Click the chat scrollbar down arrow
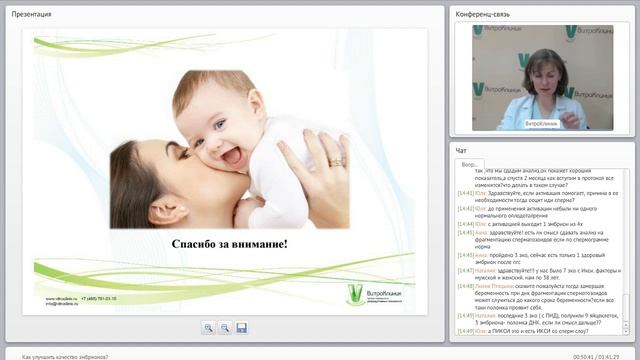This screenshot has height=360, width=640. pyautogui.click(x=626, y=331)
